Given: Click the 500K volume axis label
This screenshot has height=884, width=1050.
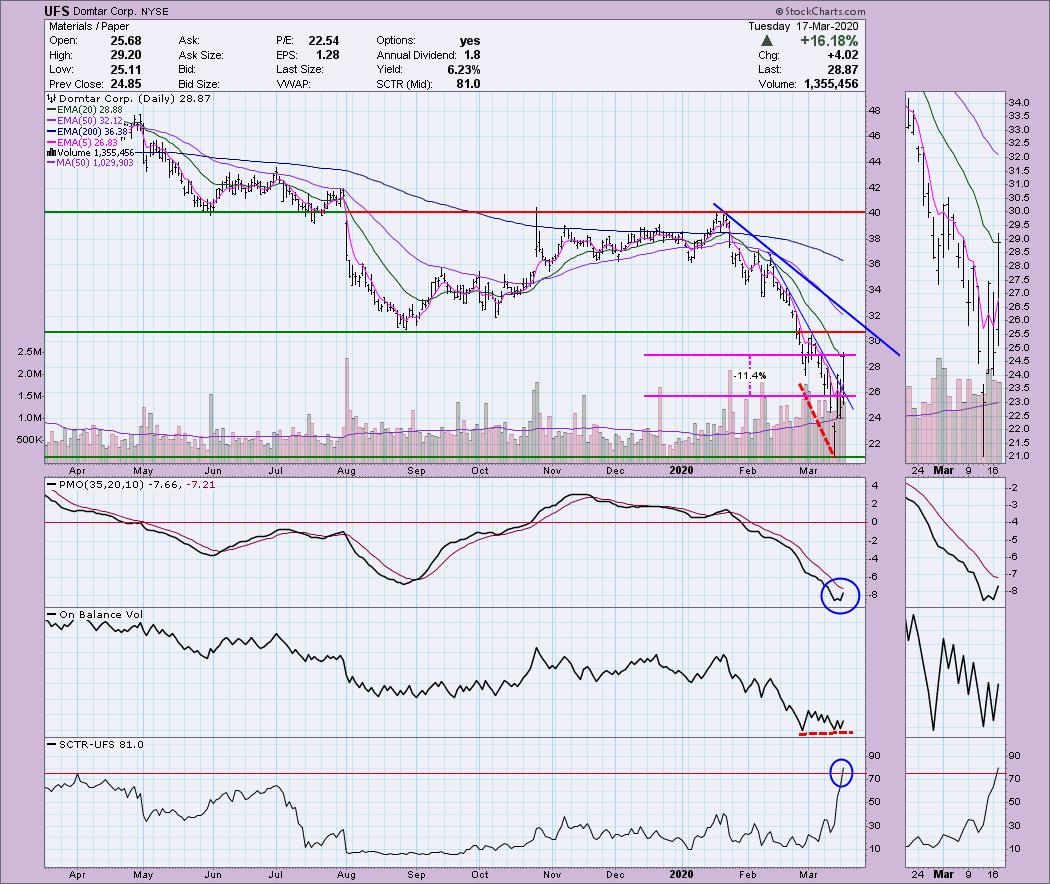Looking at the screenshot, I should pos(29,440).
